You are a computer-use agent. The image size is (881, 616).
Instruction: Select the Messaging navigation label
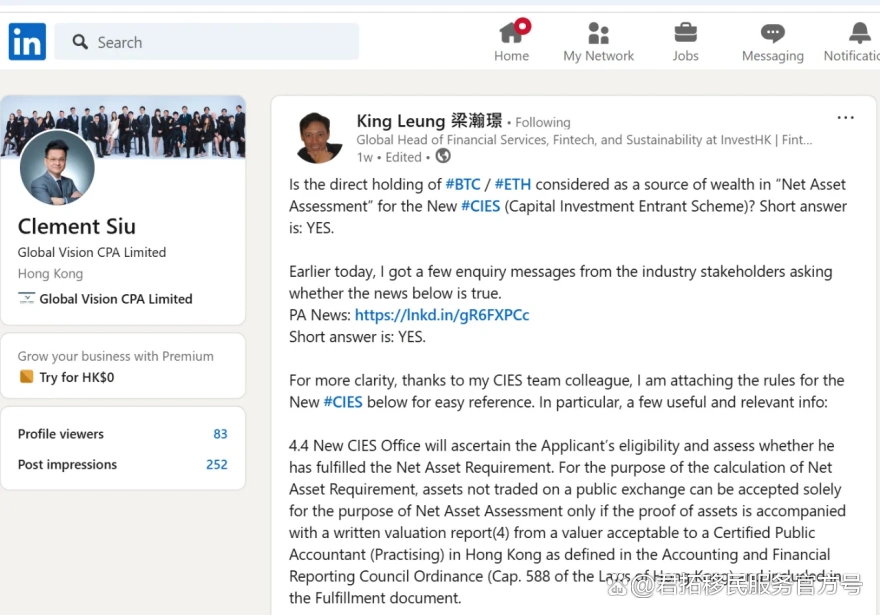(773, 56)
